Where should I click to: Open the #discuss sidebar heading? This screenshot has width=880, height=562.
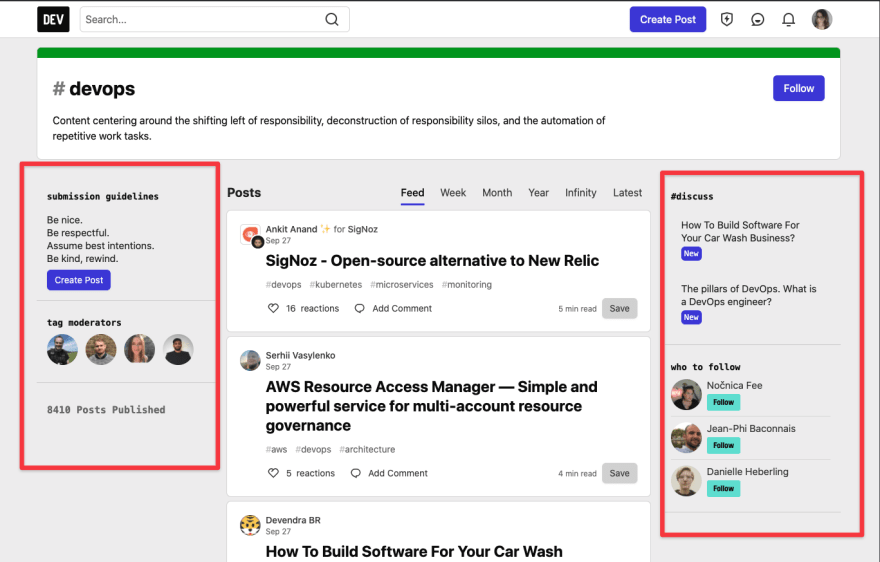click(x=692, y=197)
